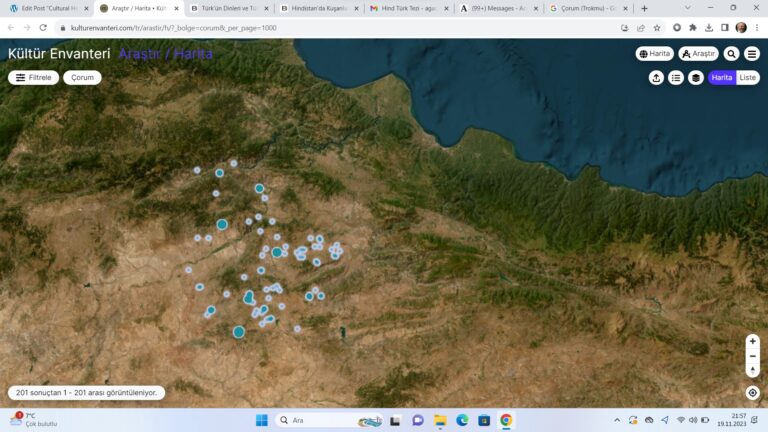
Task: Click the browser address bar URL
Action: 173,28
